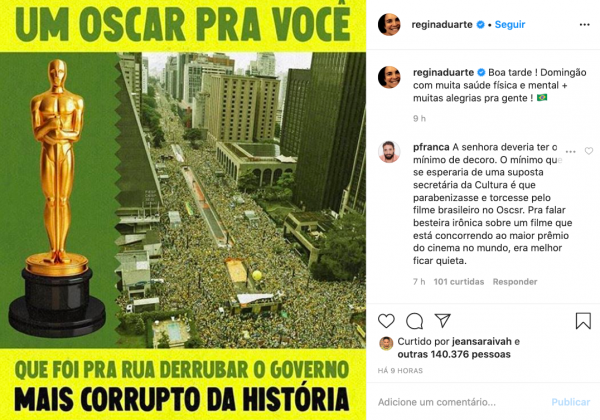The width and height of the screenshot is (600, 420).
Task: Open post options three-dot menu
Action: click(x=584, y=25)
